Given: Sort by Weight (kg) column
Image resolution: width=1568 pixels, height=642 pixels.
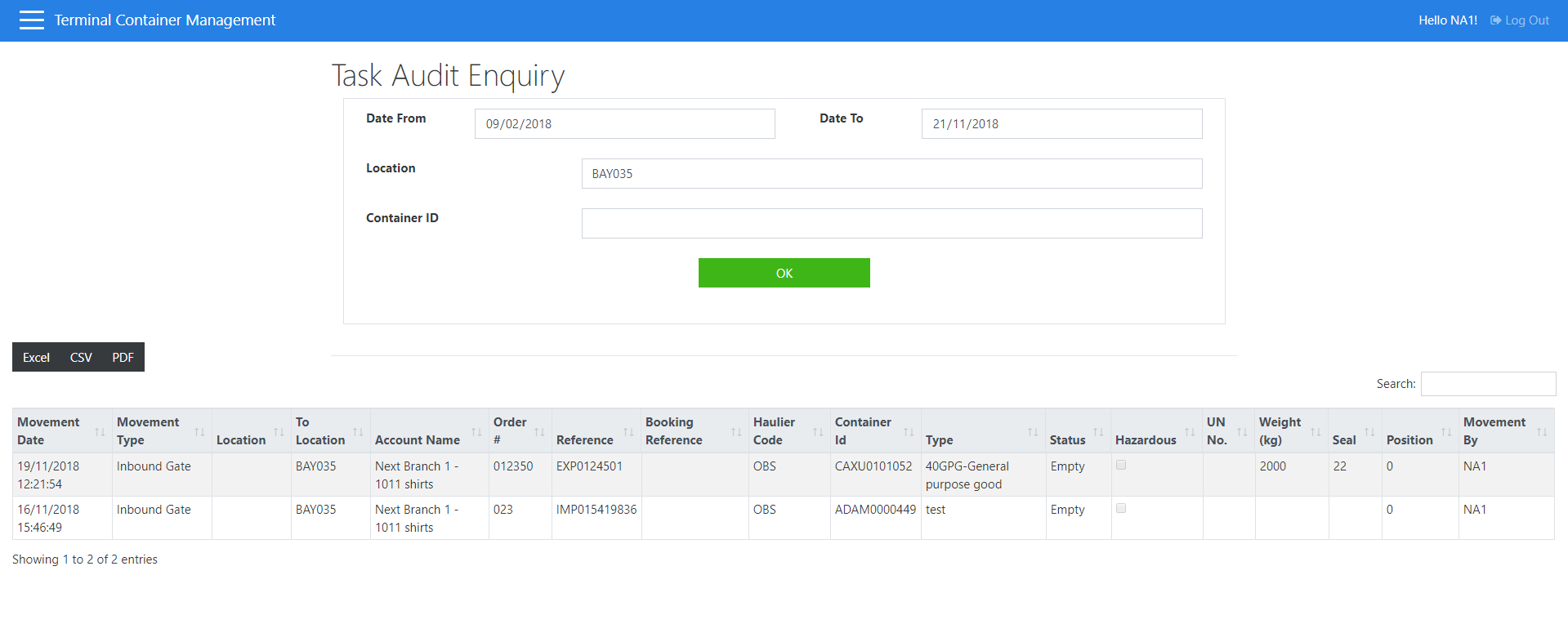Looking at the screenshot, I should (x=1292, y=430).
